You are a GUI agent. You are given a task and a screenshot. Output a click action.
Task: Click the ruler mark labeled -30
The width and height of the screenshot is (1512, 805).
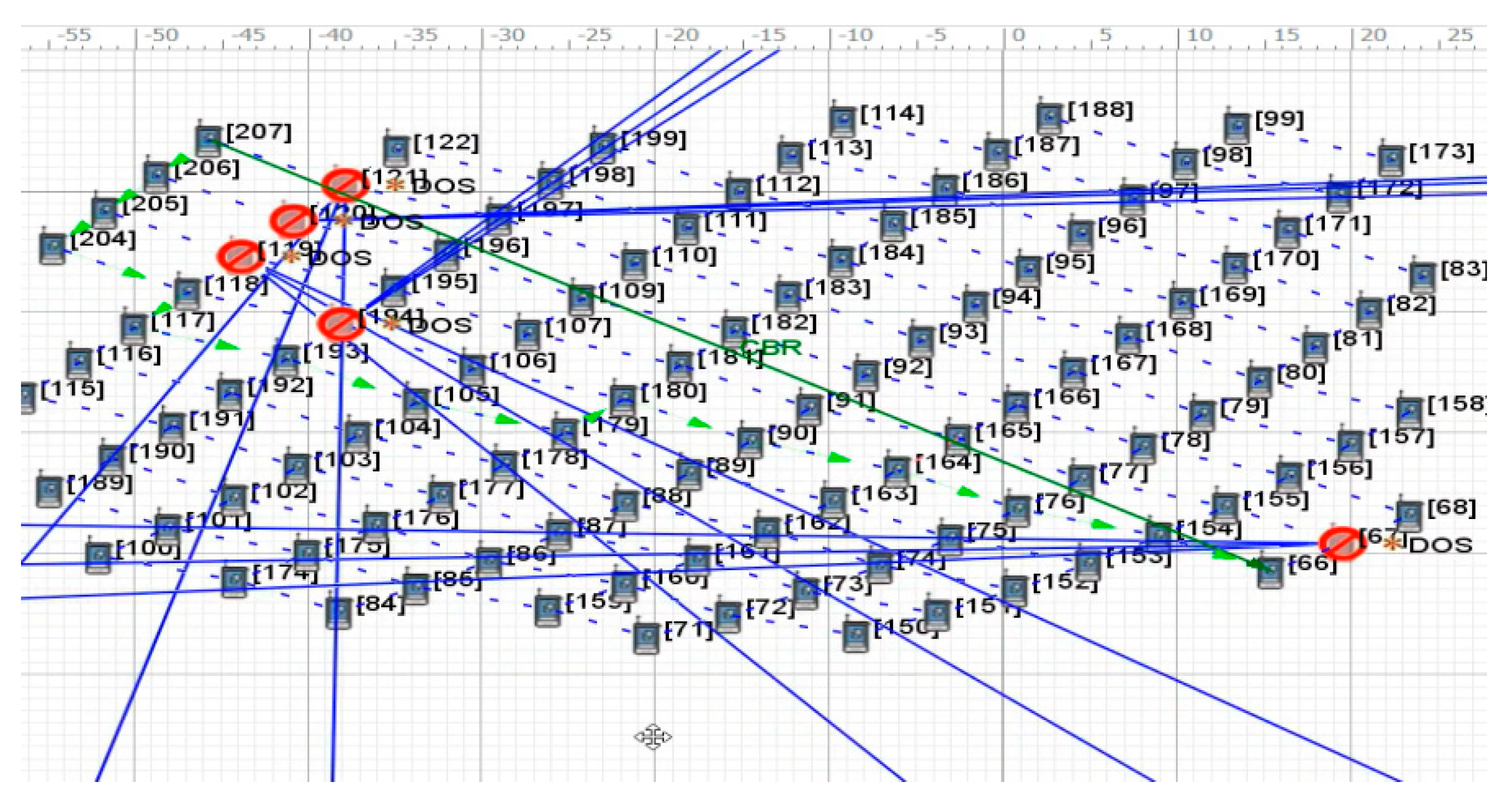[x=507, y=35]
